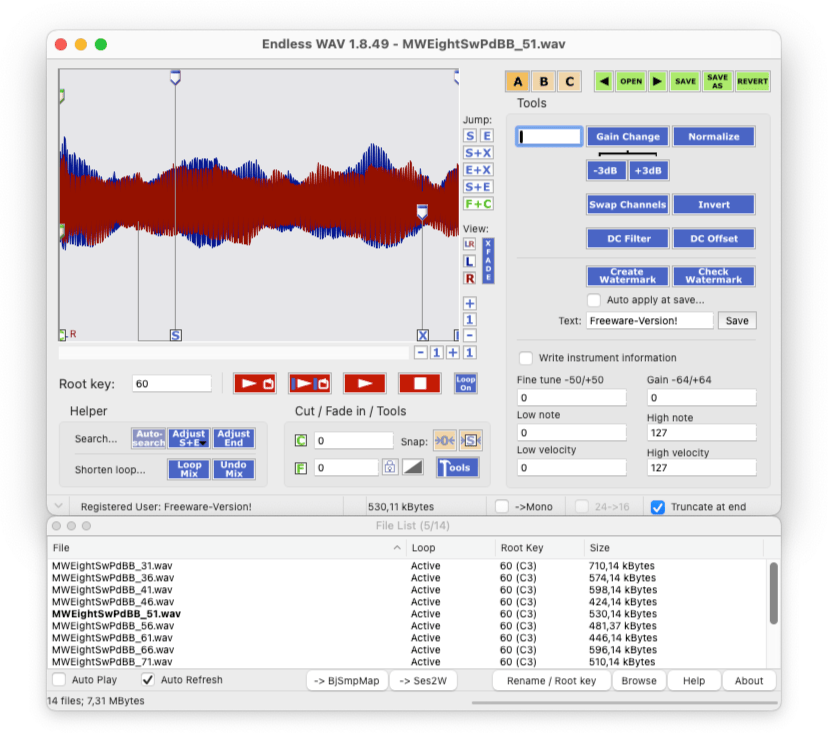
Task: Click the Adjust S+E dropdown button
Action: [189, 438]
